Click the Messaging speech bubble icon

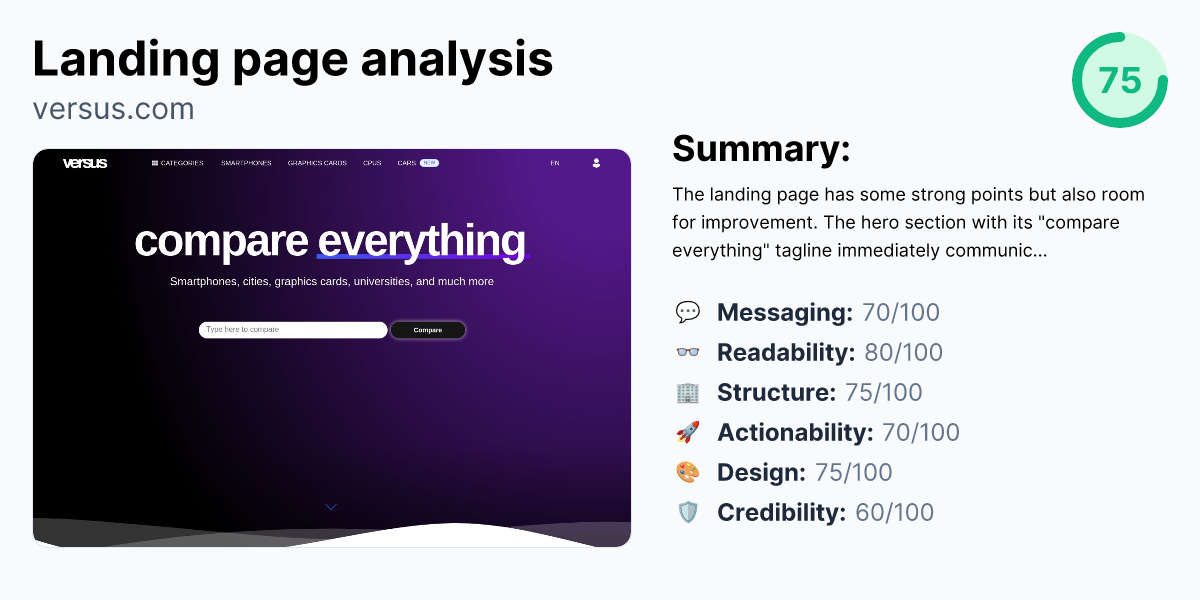[x=690, y=312]
